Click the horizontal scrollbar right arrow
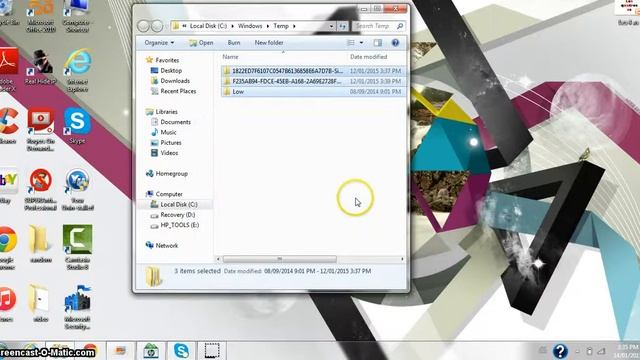Viewport: 640px width, 360px height. pyautogui.click(x=402, y=259)
